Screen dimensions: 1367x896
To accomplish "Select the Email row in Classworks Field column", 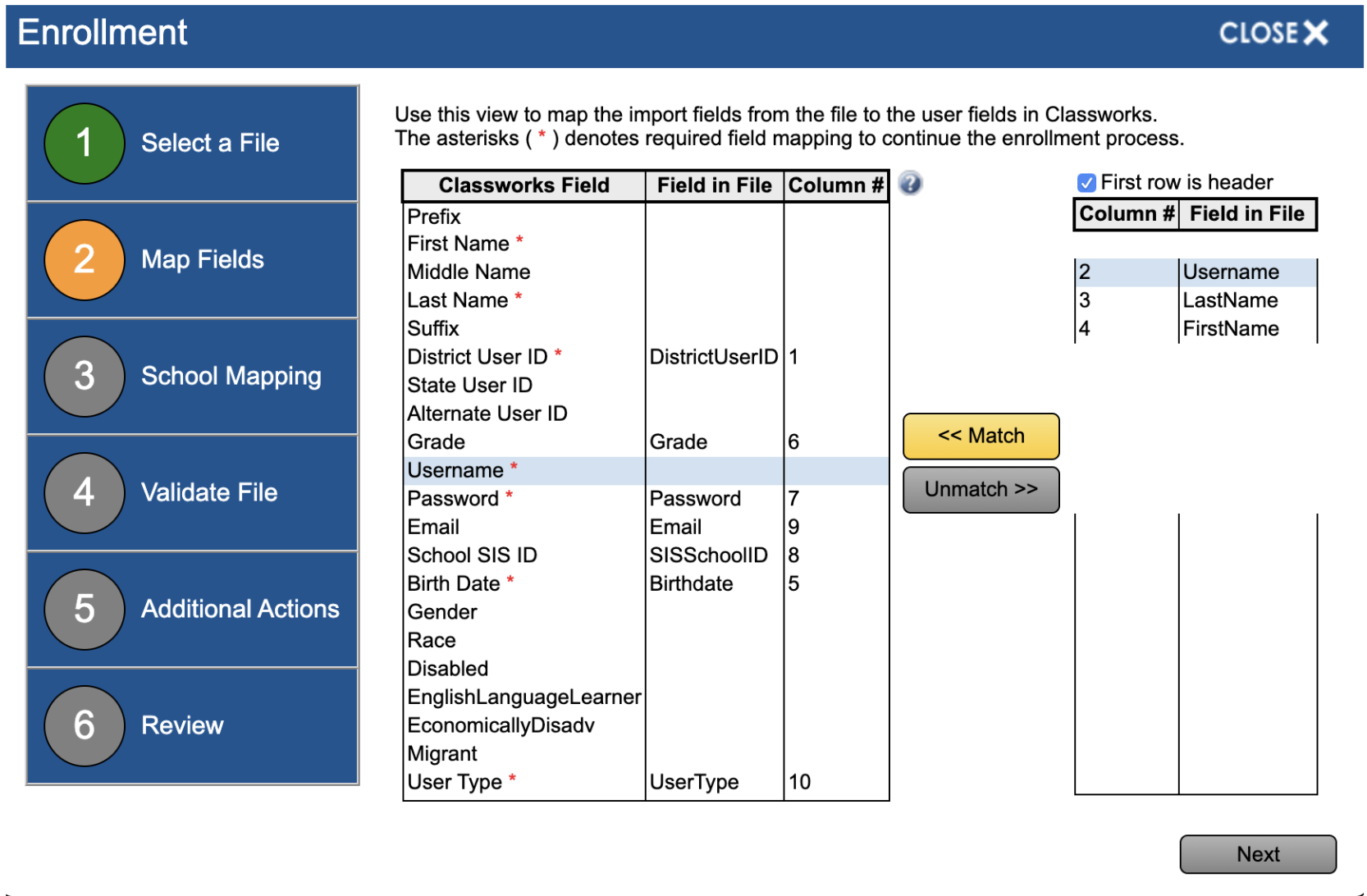I will click(x=646, y=527).
